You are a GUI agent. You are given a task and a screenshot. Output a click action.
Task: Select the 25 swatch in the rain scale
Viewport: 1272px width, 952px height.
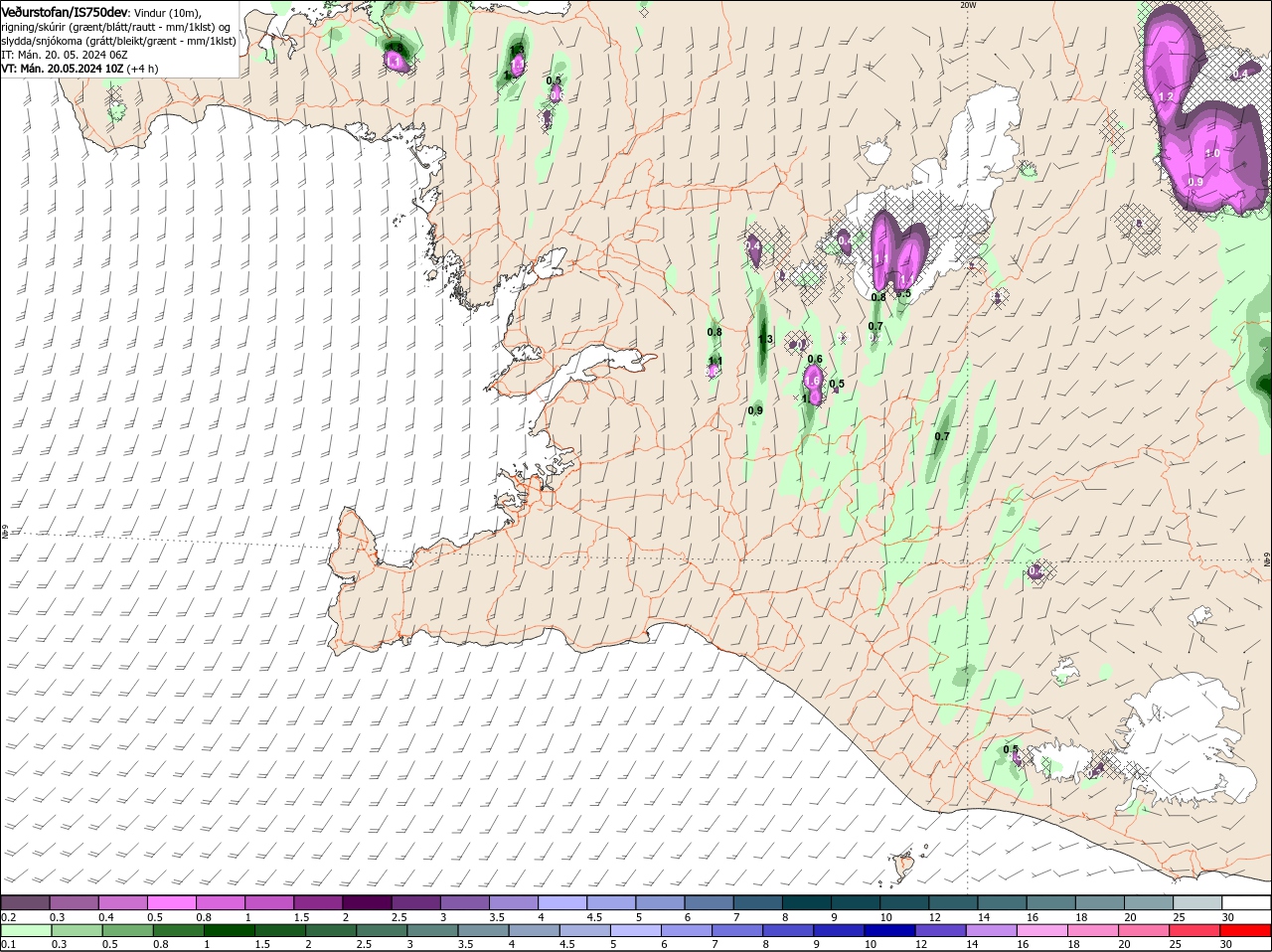1197,930
